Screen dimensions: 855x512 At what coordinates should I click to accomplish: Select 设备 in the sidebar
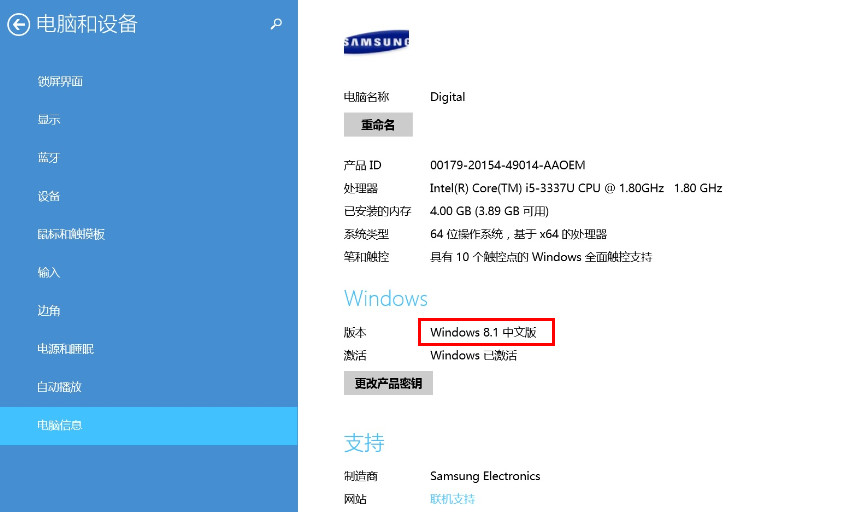[49, 196]
